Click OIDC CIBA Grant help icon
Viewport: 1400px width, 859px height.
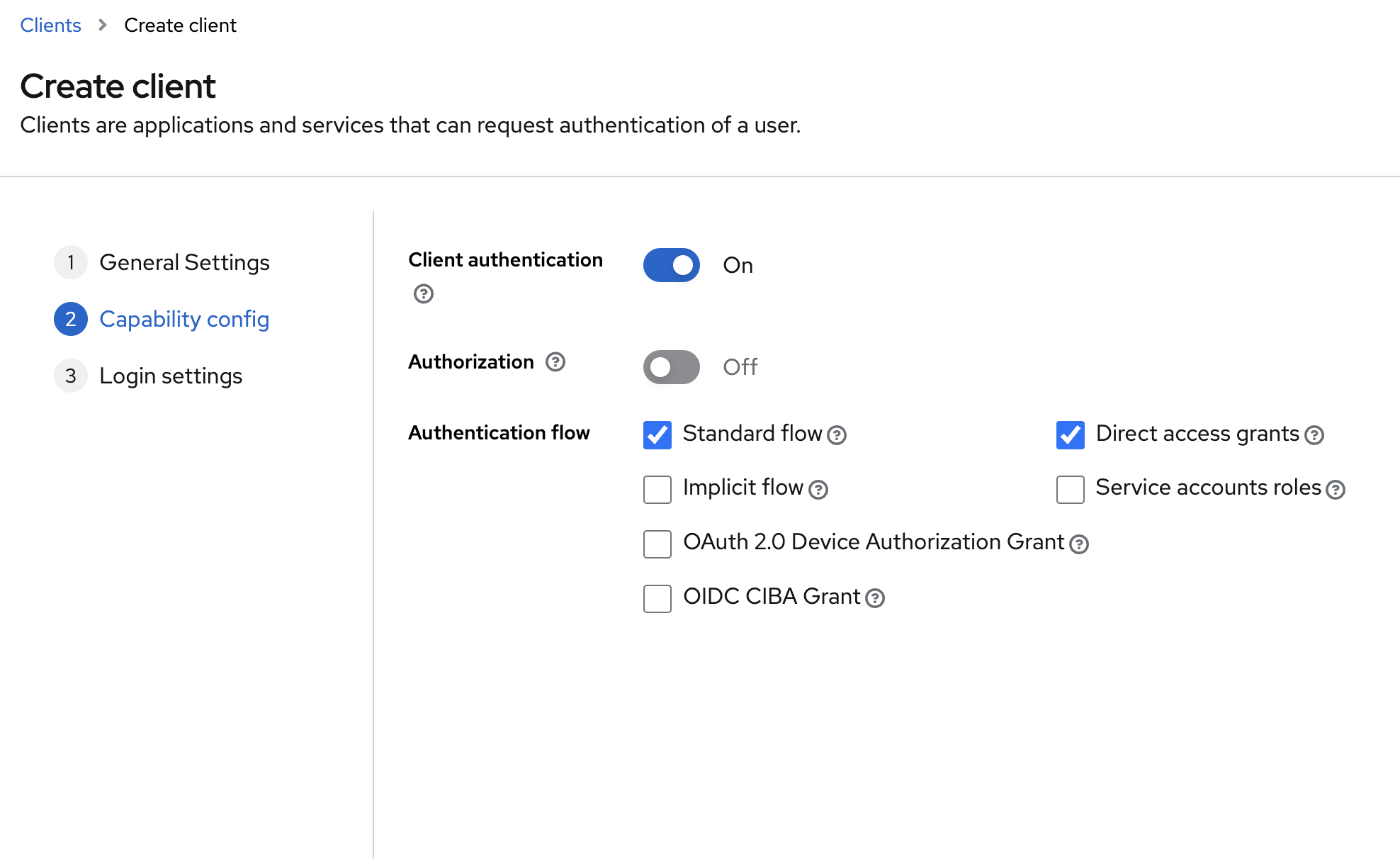[x=875, y=599]
